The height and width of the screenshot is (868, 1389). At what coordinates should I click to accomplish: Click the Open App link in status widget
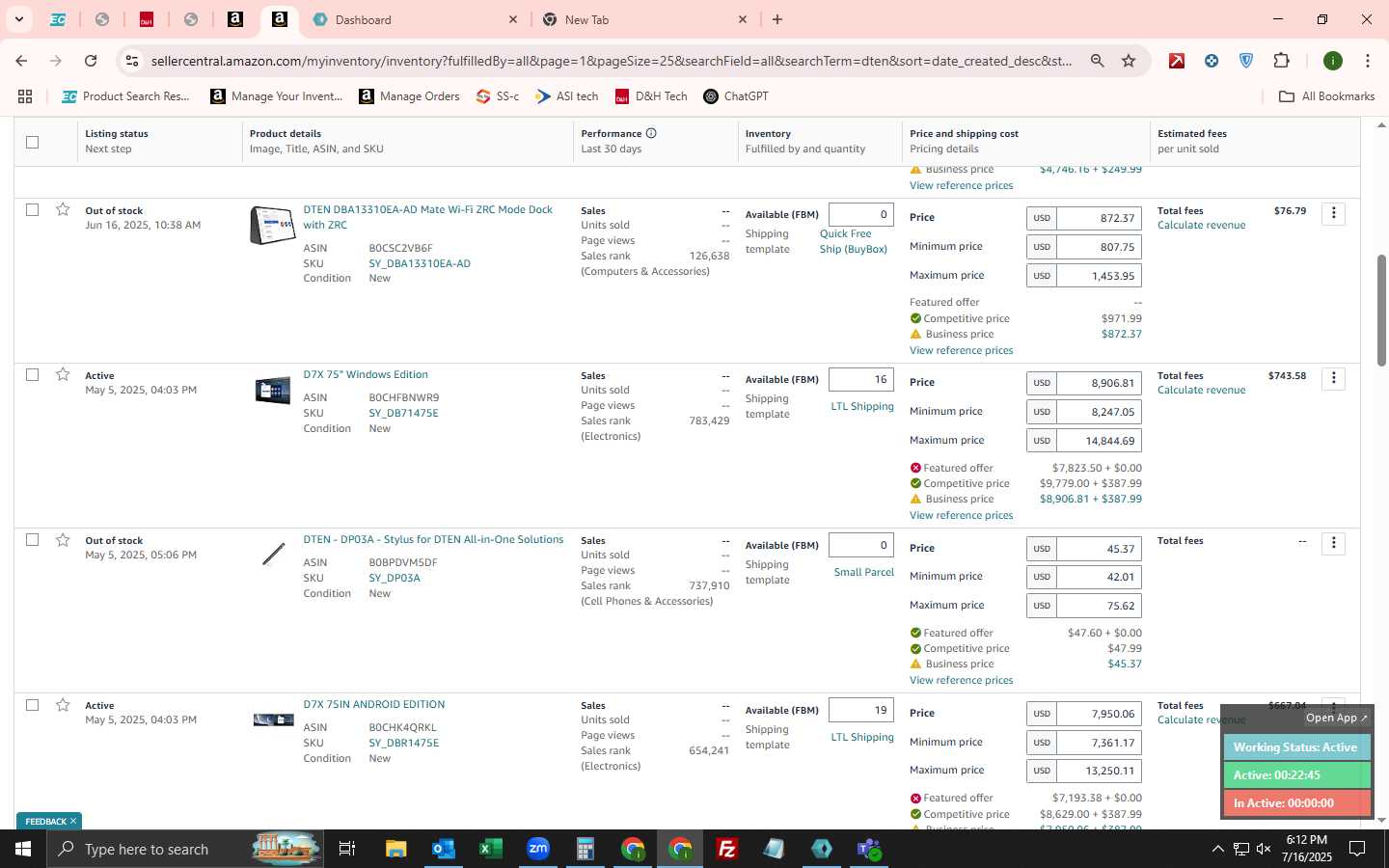tap(1336, 718)
